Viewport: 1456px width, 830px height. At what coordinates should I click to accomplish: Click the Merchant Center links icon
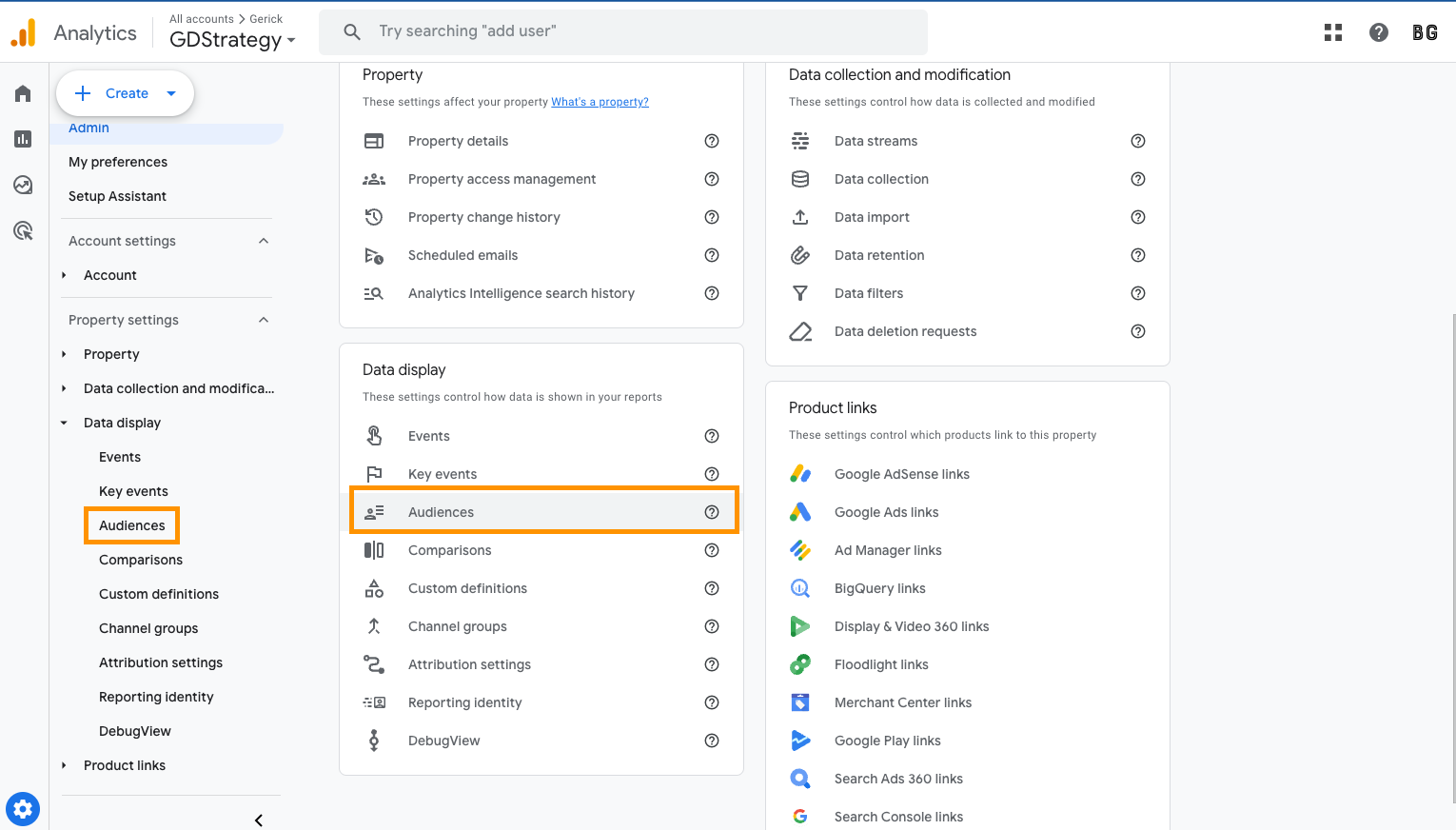800,702
